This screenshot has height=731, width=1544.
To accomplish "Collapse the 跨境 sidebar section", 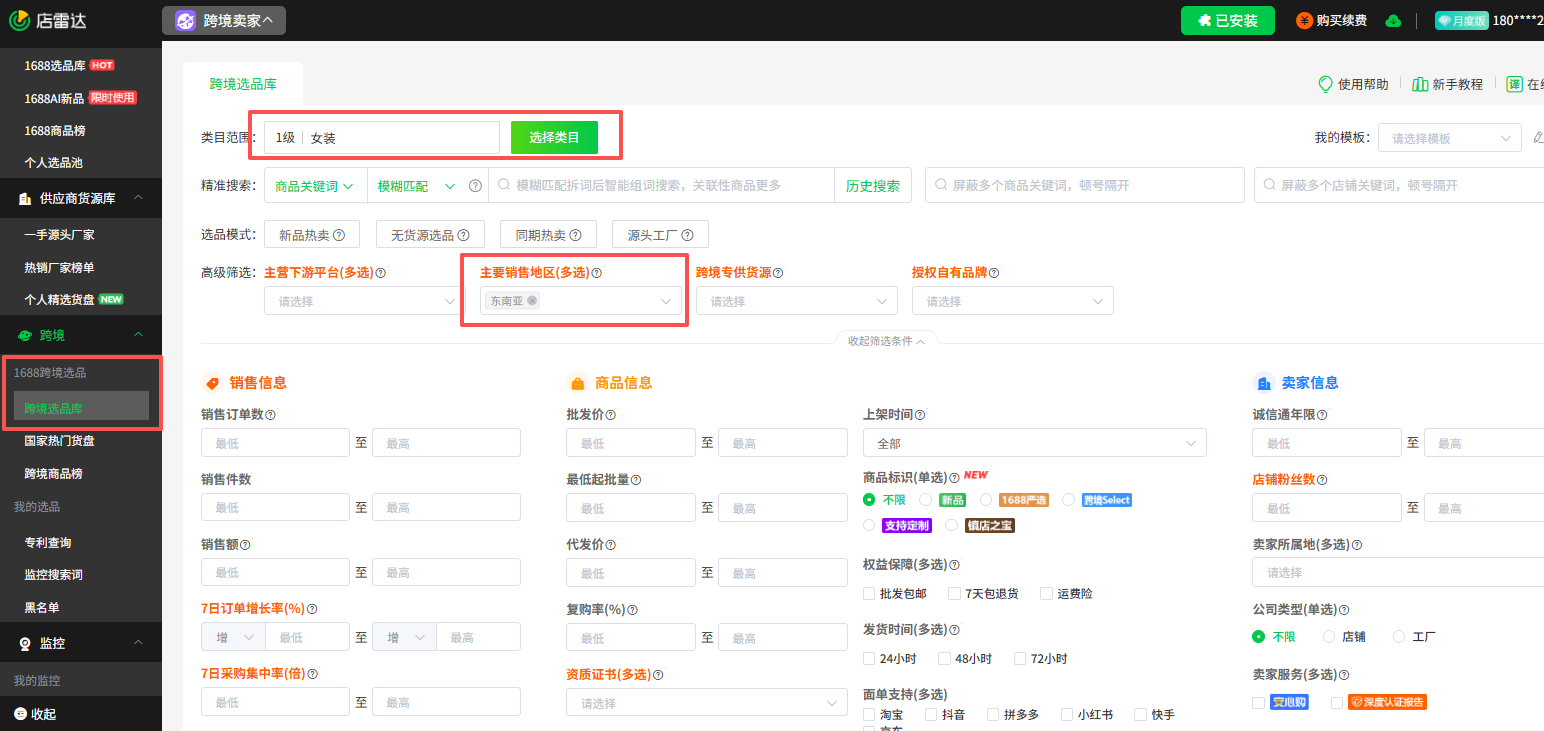I will 138,334.
